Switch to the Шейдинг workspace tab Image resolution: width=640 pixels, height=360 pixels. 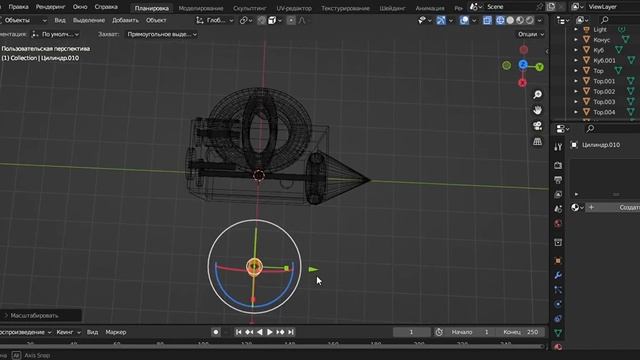[x=393, y=8]
